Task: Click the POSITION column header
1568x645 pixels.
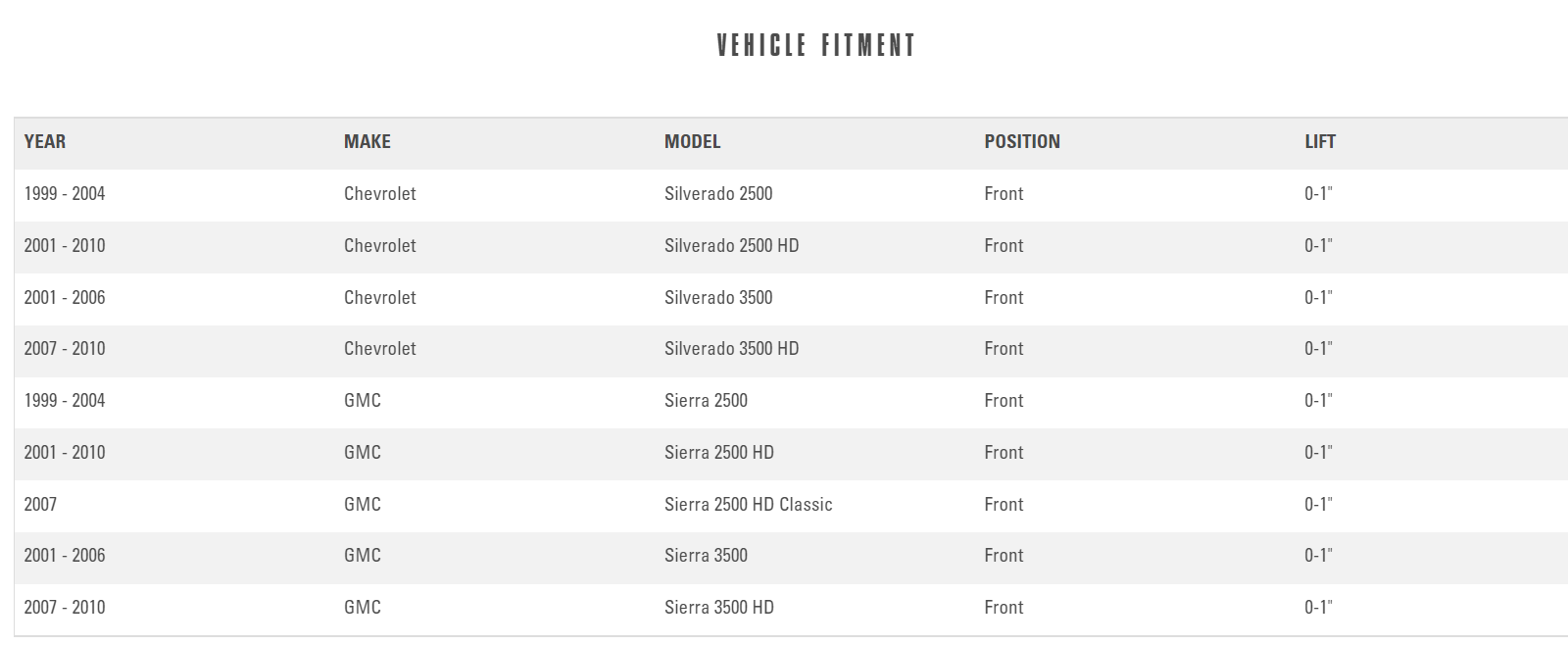Action: (1022, 142)
